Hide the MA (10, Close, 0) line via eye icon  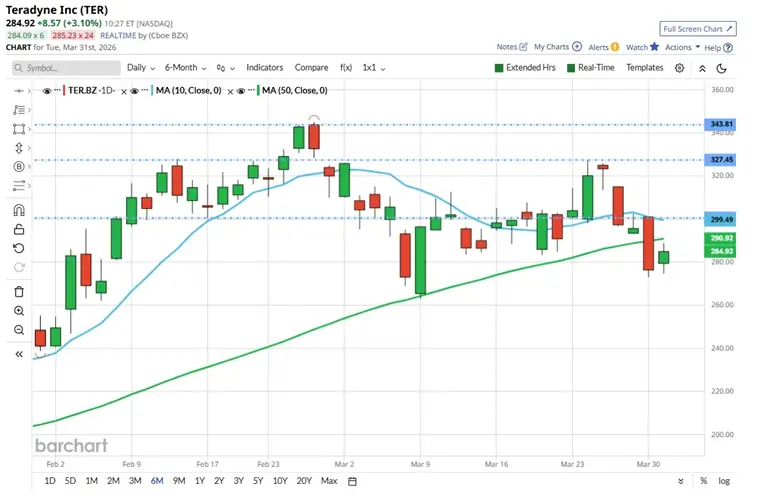pyautogui.click(x=148, y=90)
